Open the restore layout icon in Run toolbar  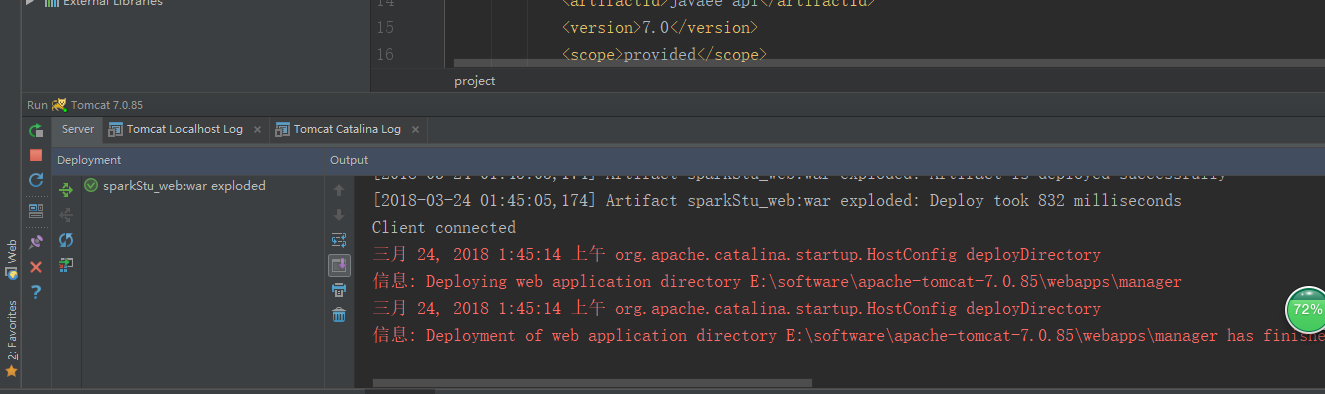tap(36, 211)
